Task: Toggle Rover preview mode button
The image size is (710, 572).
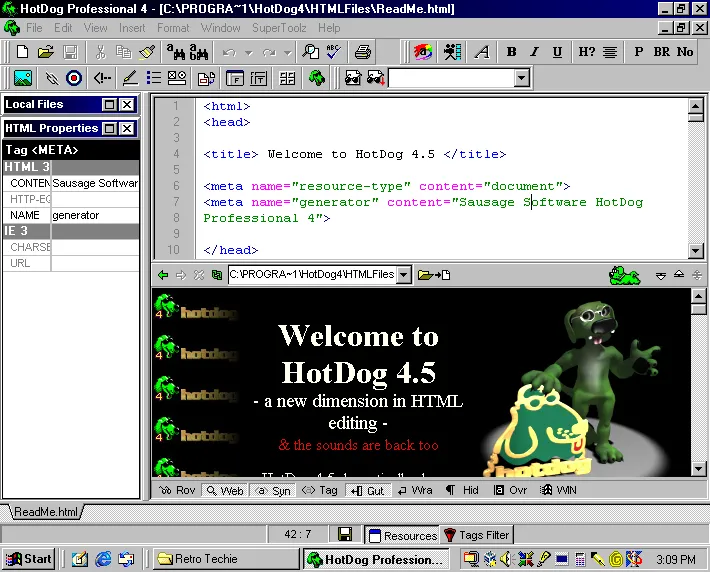Action: (x=177, y=490)
